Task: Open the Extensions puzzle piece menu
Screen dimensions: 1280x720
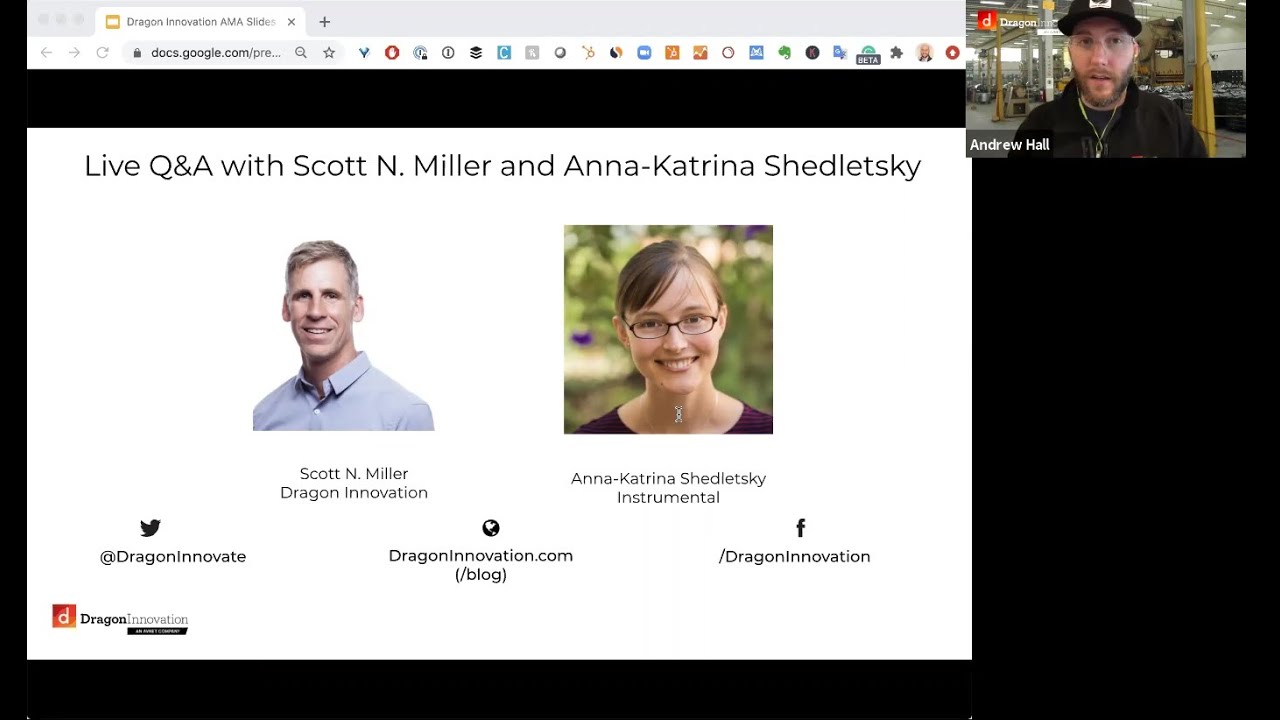Action: coord(896,53)
